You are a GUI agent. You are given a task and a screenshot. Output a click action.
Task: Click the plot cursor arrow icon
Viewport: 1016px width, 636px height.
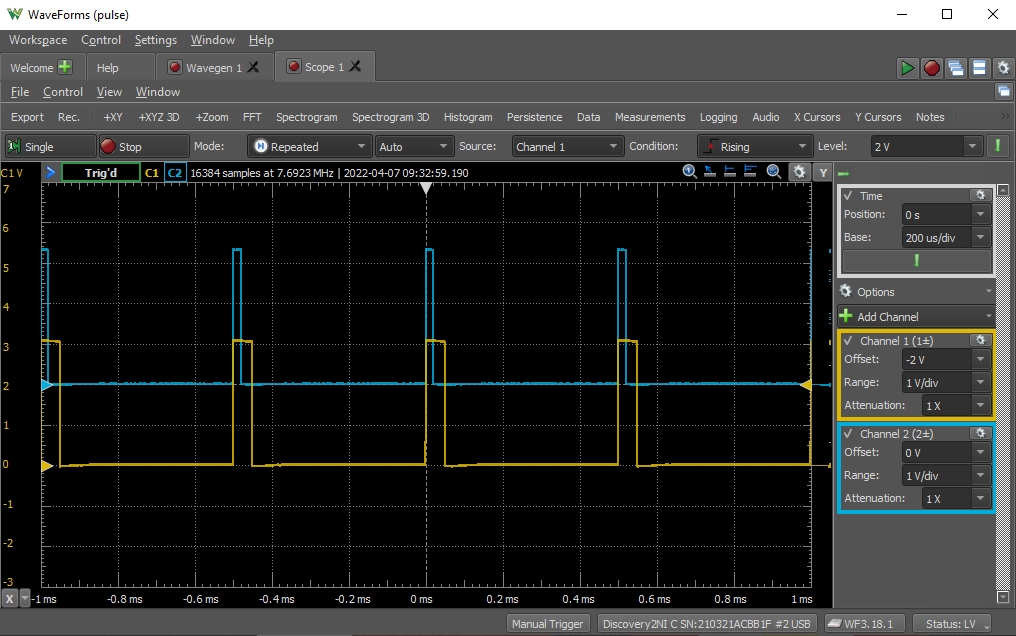pos(710,172)
